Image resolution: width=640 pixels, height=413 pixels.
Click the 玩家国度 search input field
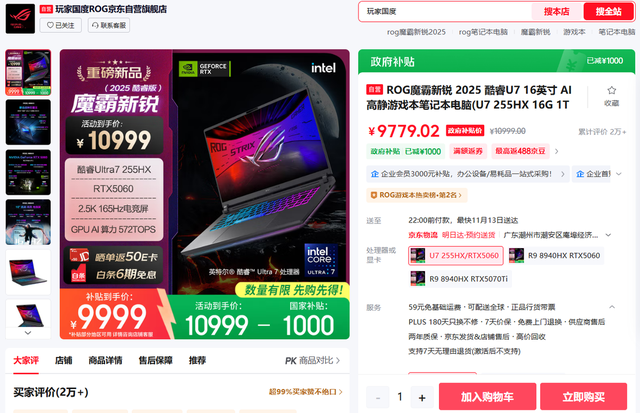pos(445,11)
